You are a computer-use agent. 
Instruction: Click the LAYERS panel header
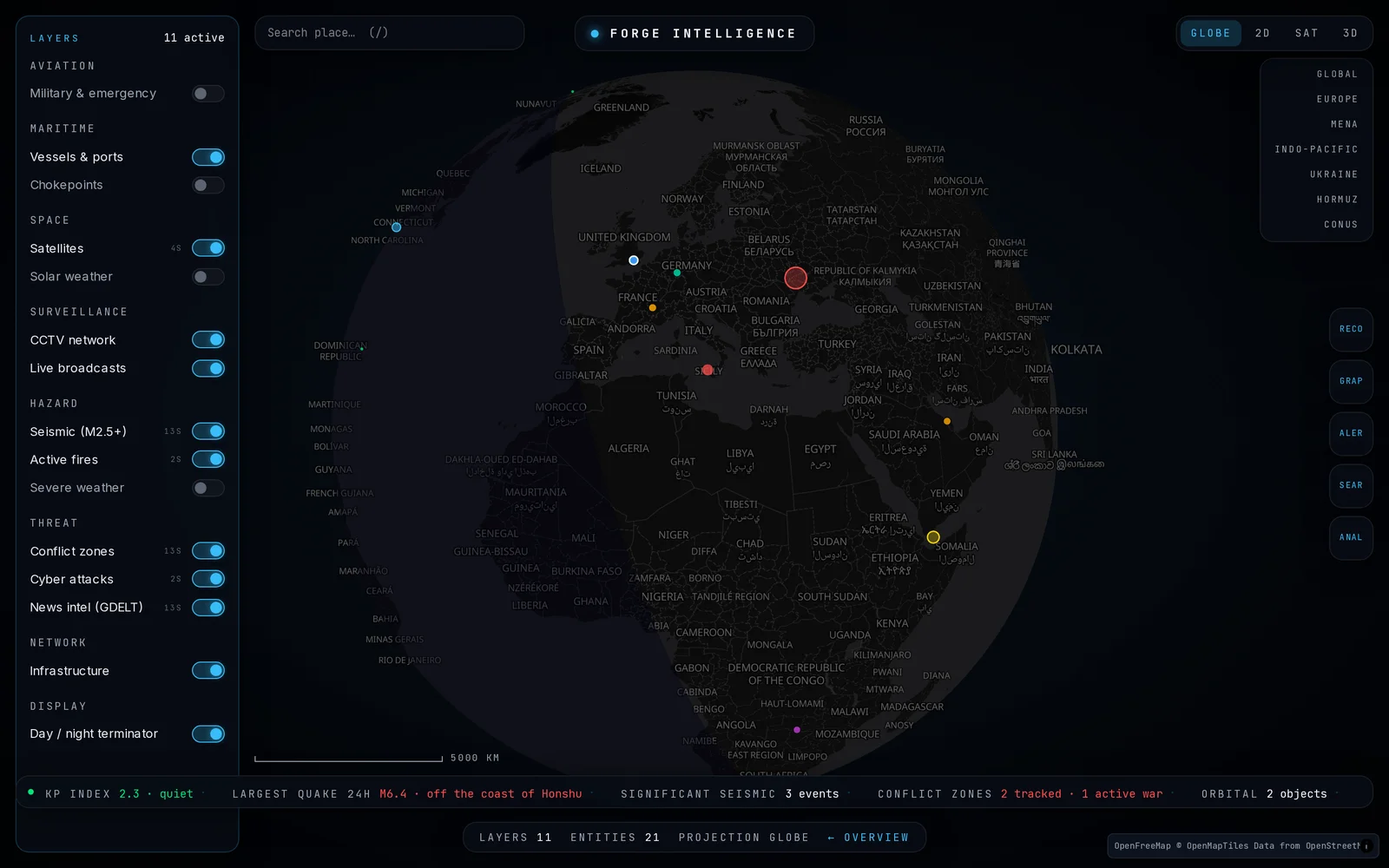[x=55, y=39]
